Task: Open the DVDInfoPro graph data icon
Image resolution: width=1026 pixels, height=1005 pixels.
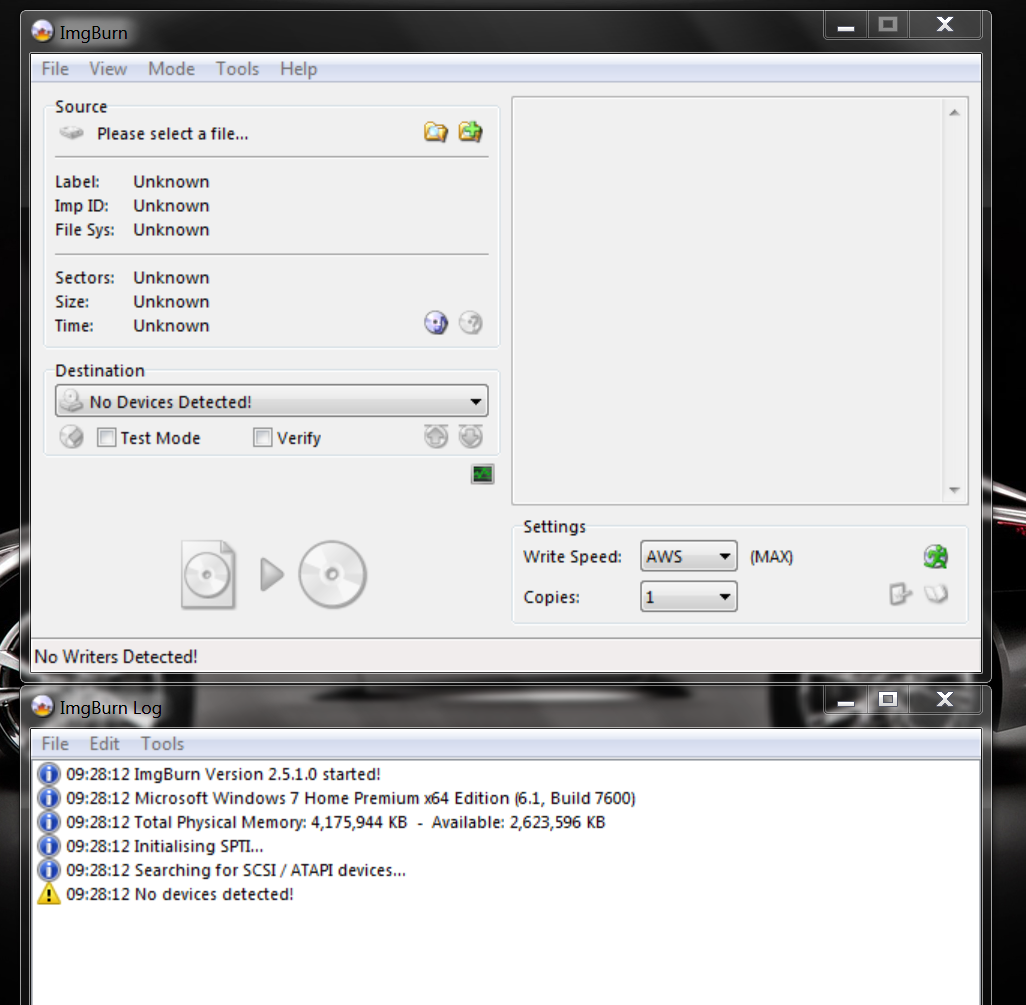Action: click(482, 474)
